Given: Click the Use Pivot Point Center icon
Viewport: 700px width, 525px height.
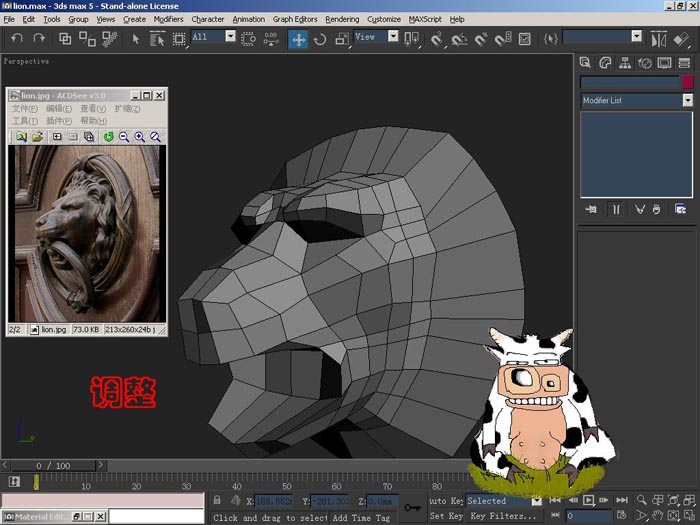Looking at the screenshot, I should coord(411,39).
